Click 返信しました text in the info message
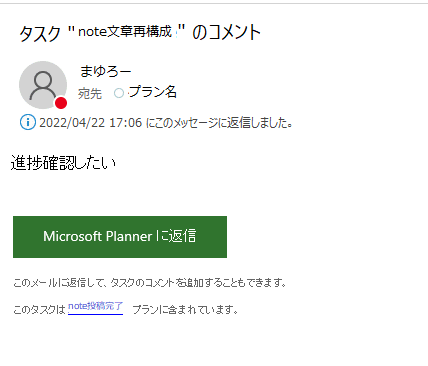 point(260,123)
